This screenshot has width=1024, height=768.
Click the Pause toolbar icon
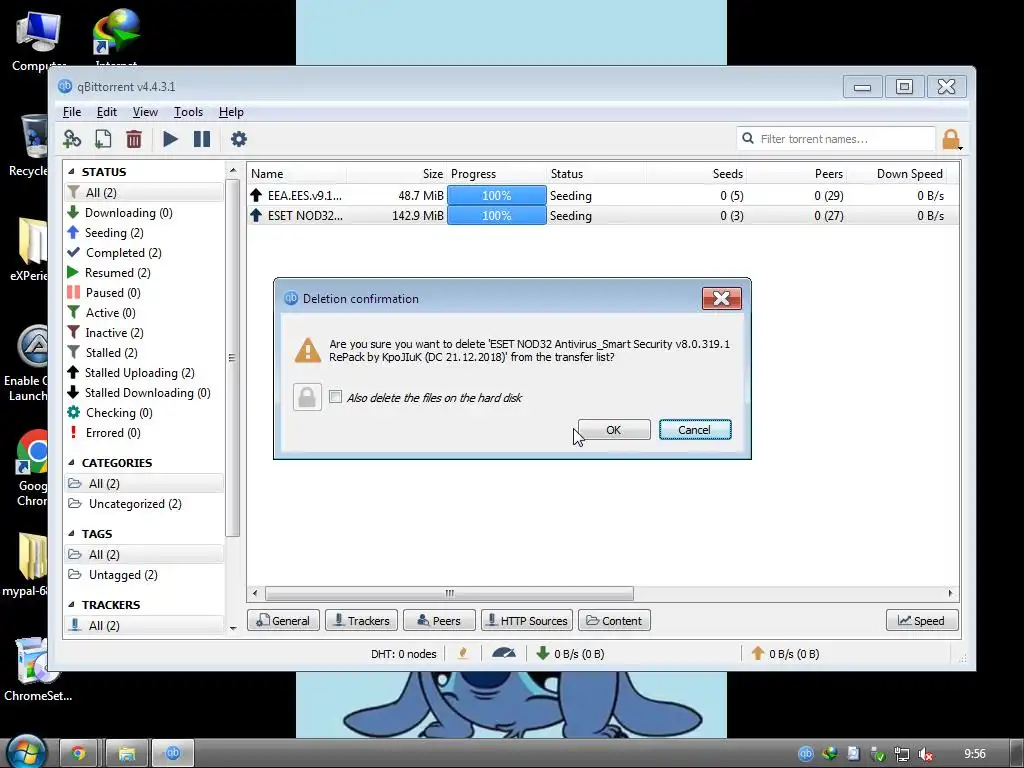coord(202,139)
